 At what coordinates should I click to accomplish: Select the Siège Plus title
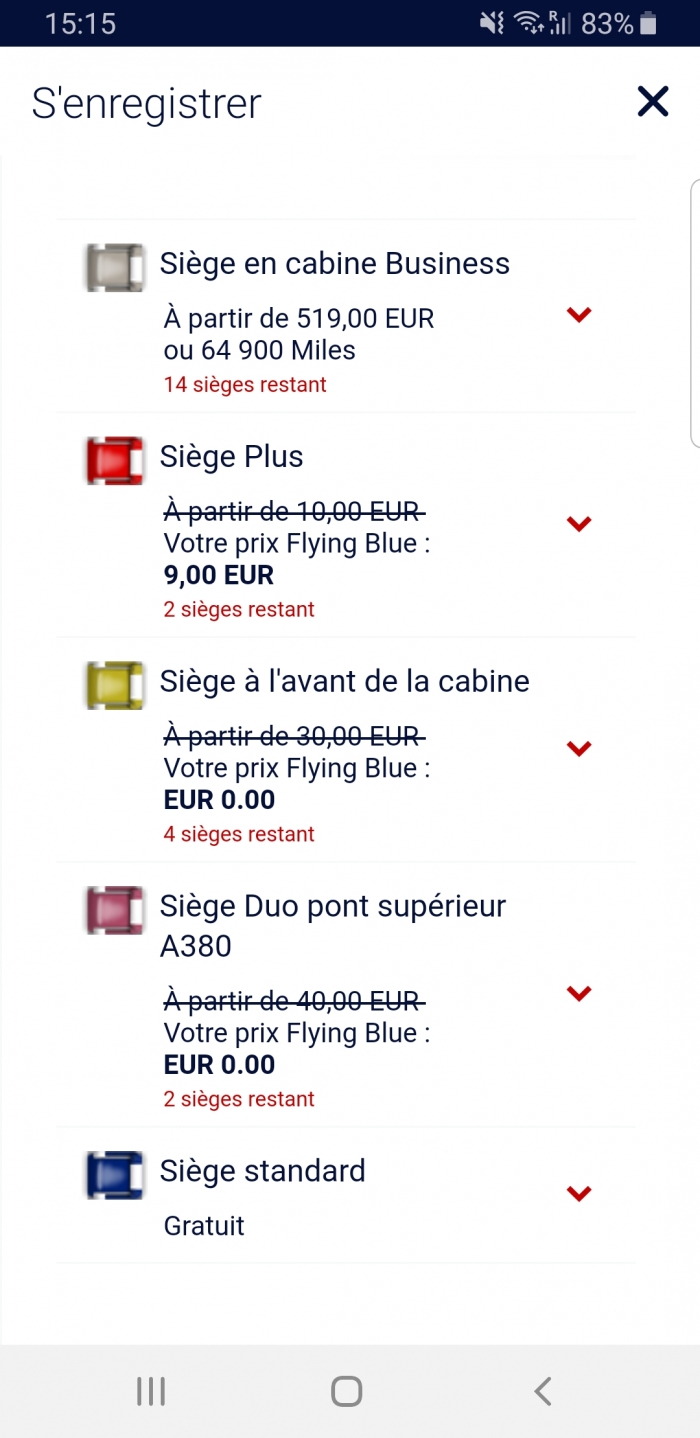coord(232,457)
